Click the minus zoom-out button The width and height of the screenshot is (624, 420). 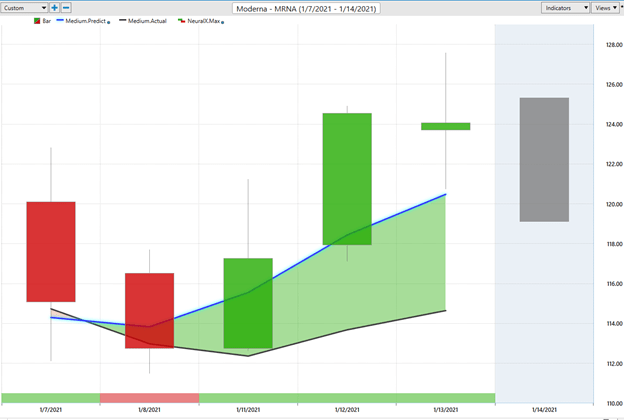[66, 7]
